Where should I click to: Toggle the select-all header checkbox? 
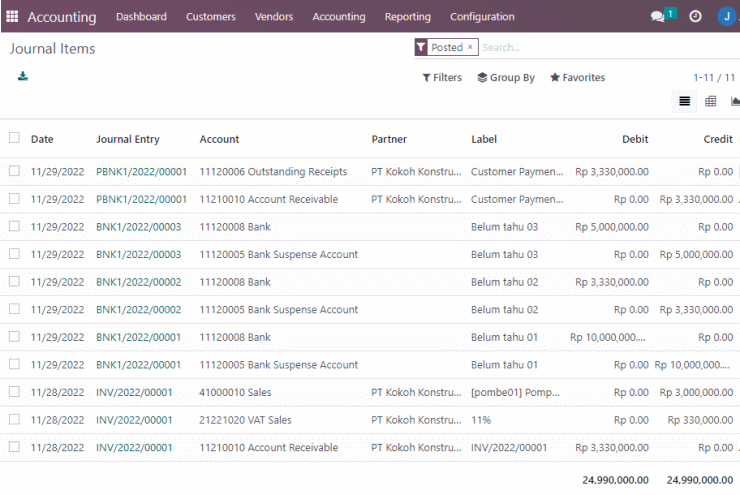click(14, 138)
